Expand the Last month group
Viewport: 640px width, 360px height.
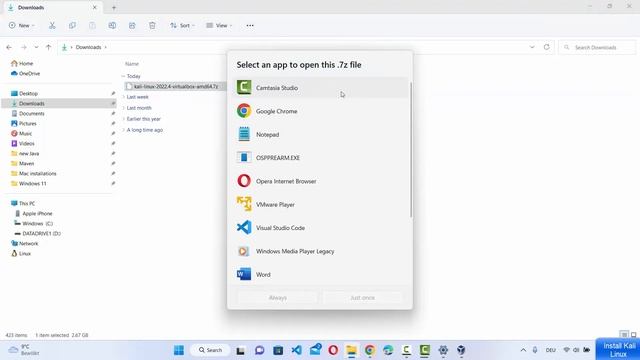click(x=124, y=108)
